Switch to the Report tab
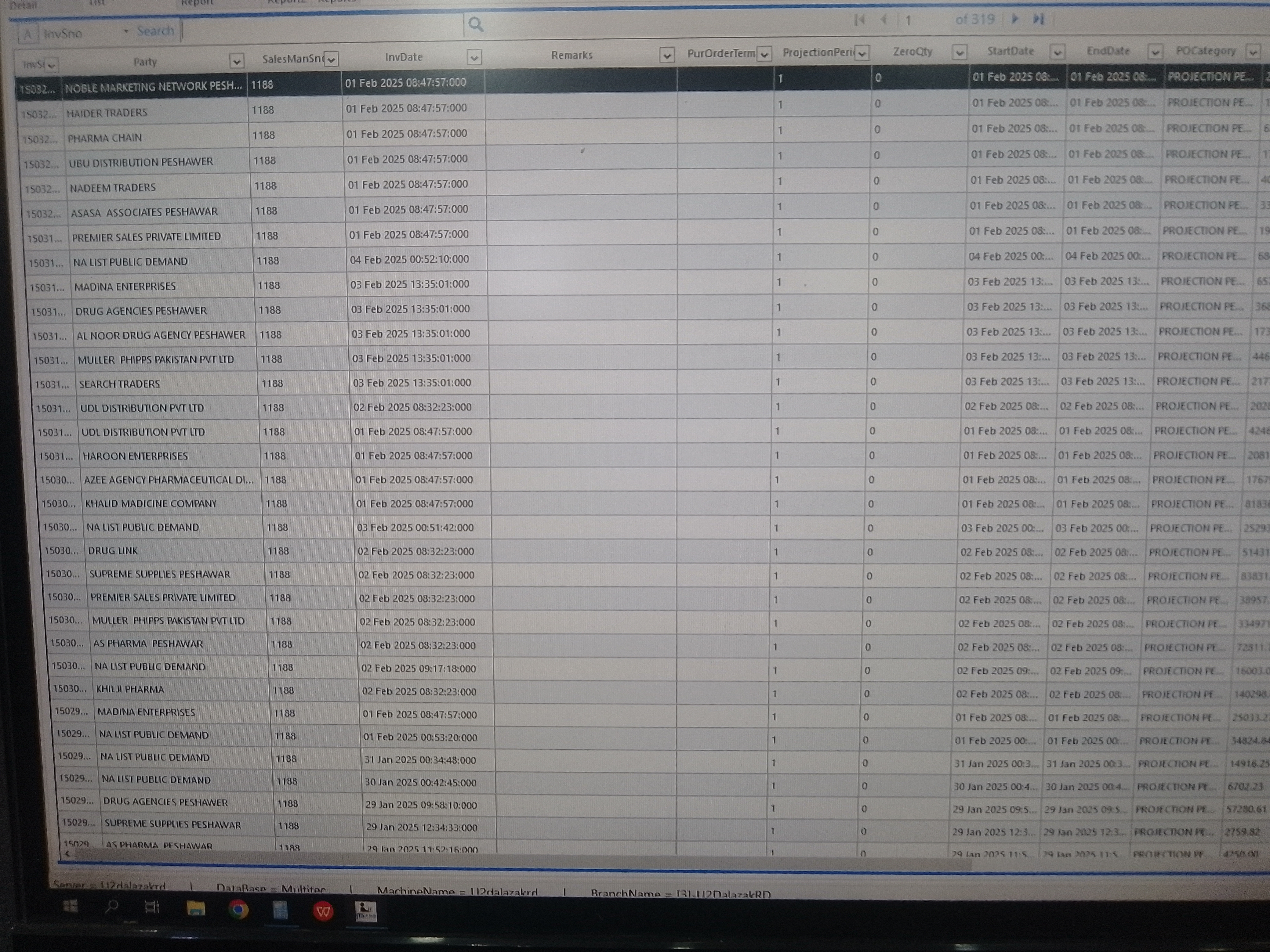This screenshot has height=952, width=1270. click(196, 3)
